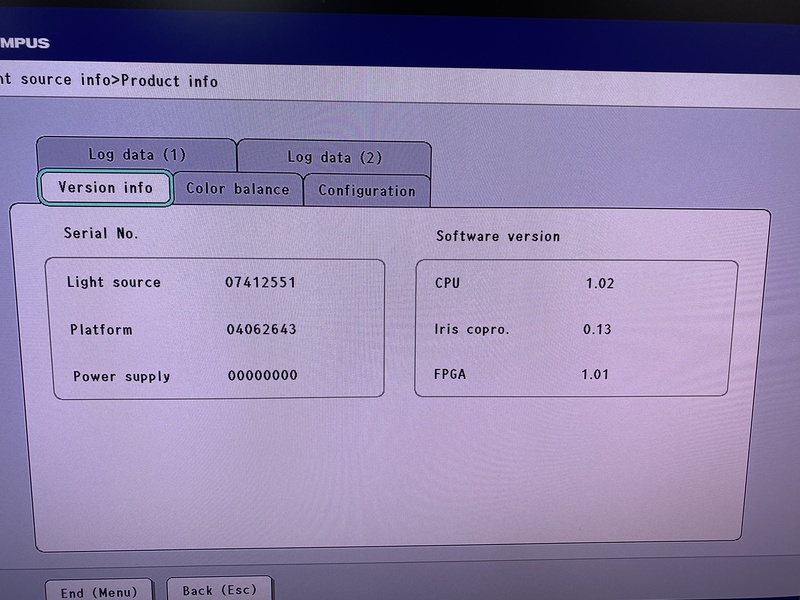Switch to the Configuration tab
800x600 pixels.
367,191
